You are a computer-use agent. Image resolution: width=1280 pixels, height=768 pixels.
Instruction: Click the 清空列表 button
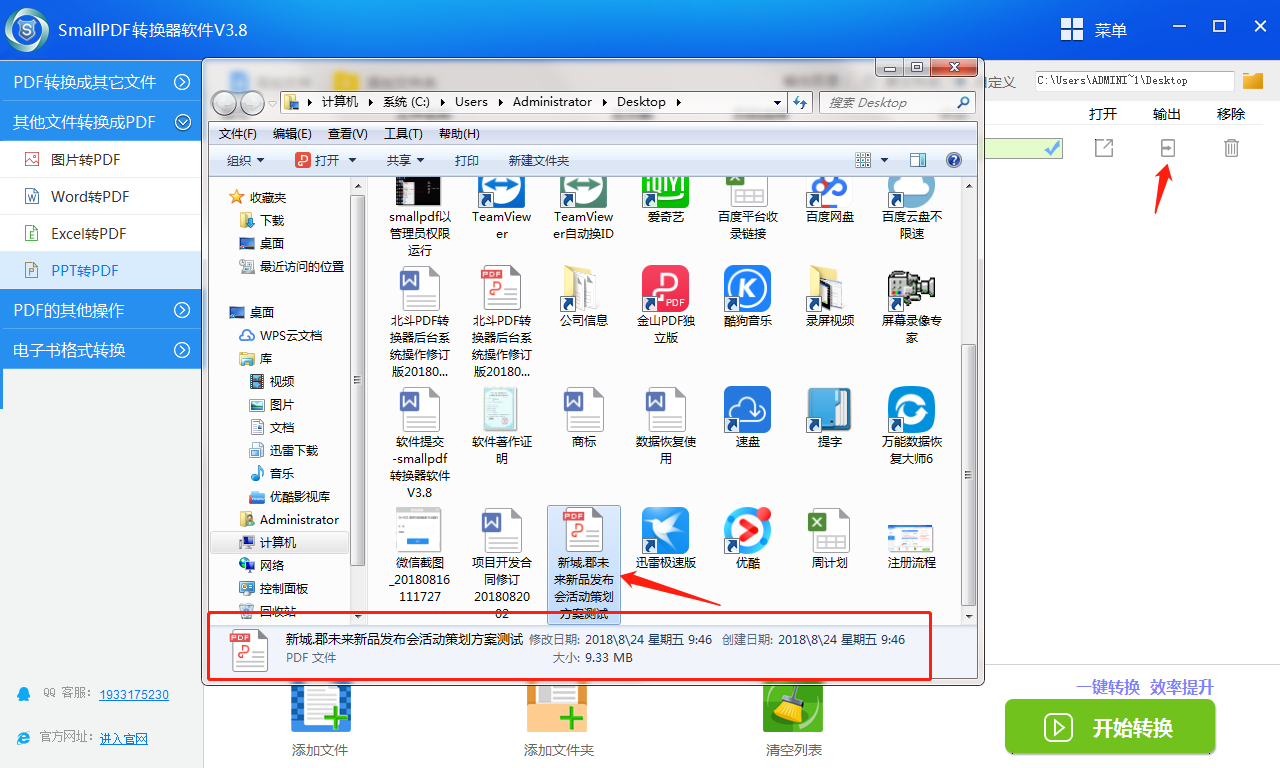[x=793, y=720]
